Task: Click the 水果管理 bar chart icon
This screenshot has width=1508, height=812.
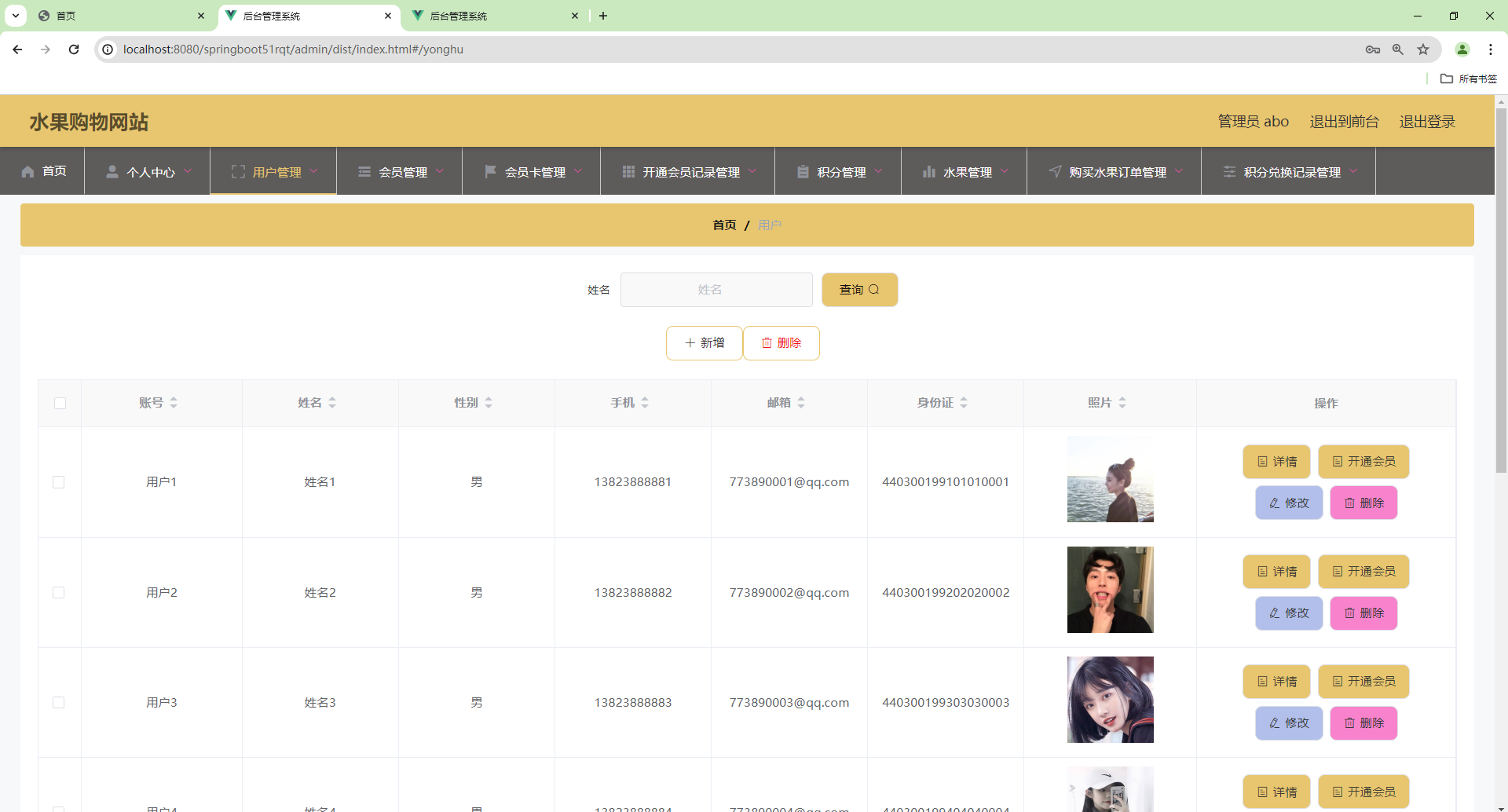Action: pos(930,171)
